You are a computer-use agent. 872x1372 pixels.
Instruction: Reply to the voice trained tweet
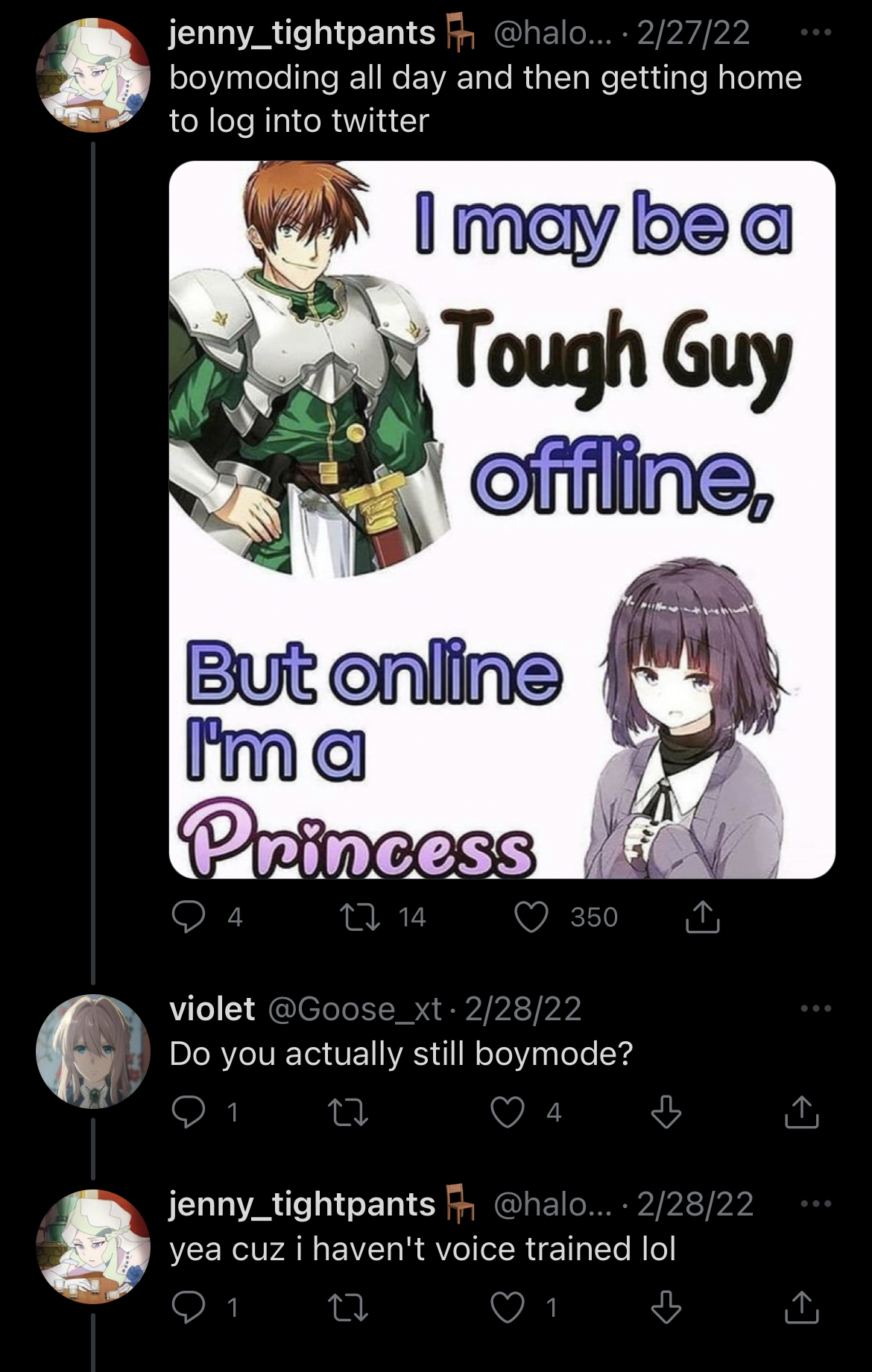click(x=189, y=1307)
